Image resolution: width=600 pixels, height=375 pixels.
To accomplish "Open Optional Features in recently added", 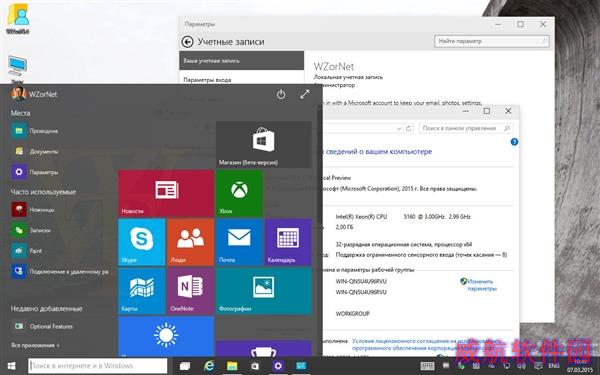I will click(43, 326).
